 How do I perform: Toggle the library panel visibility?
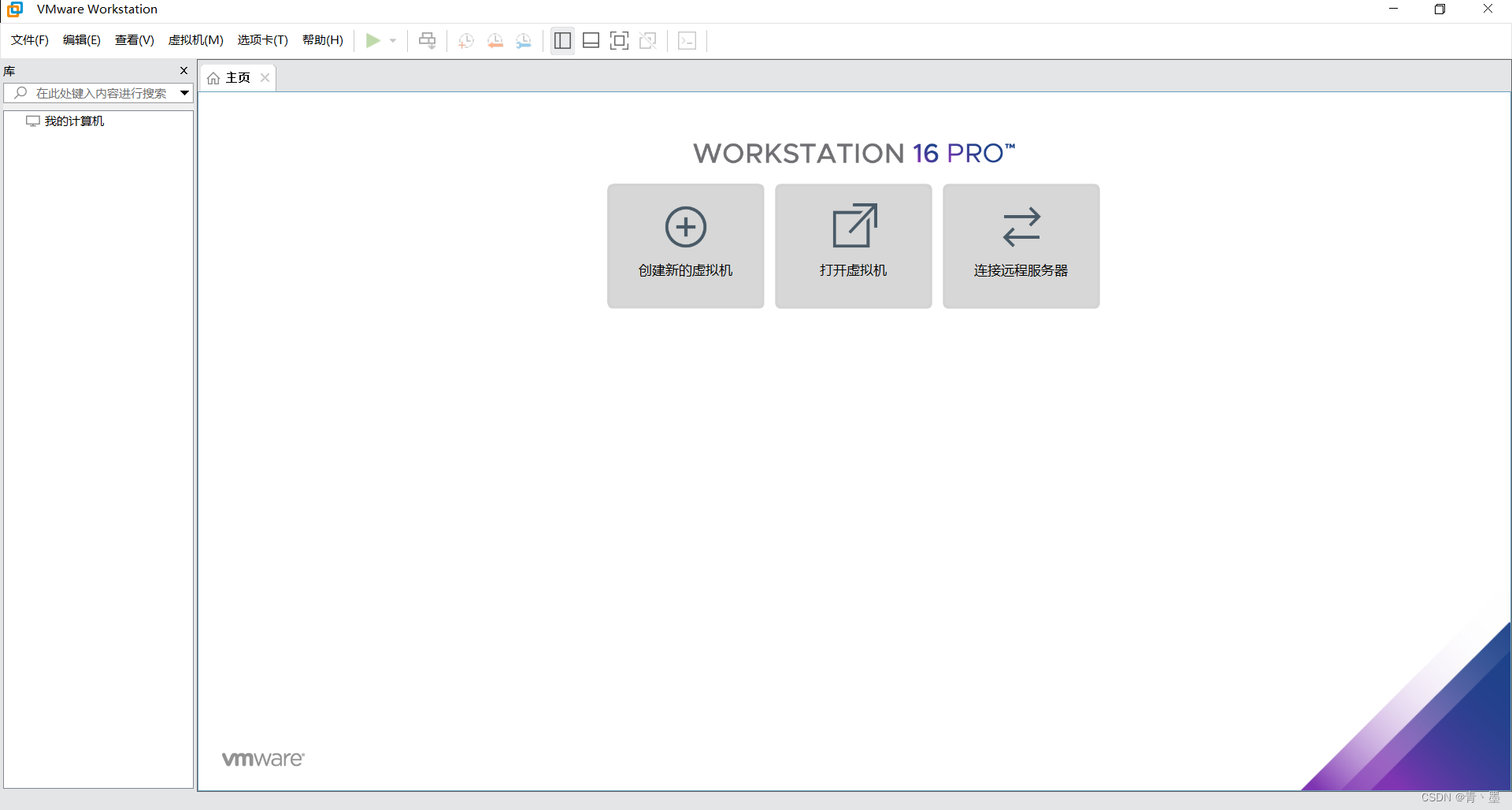[562, 40]
